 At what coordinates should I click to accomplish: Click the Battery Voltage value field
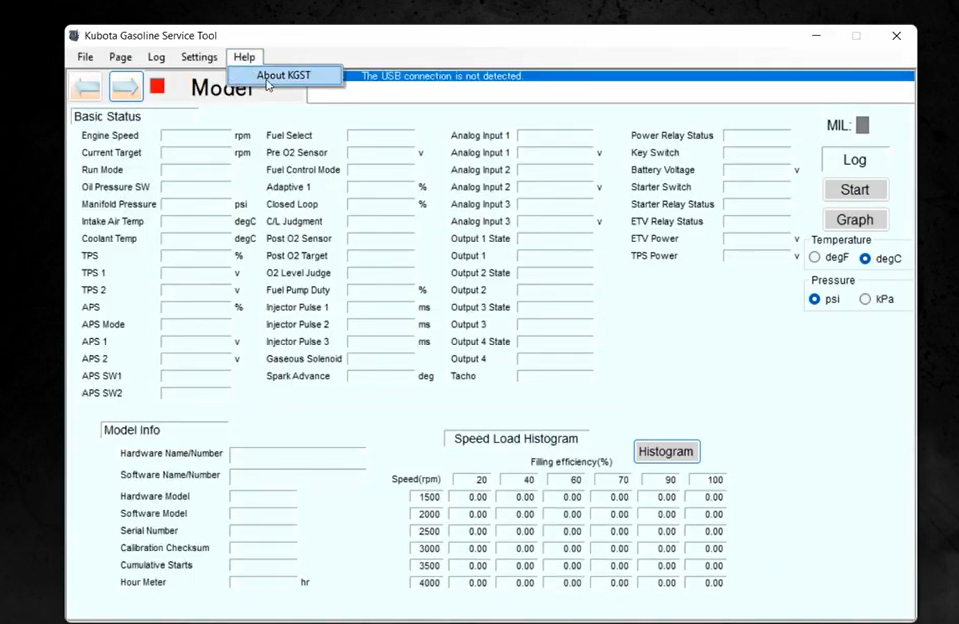click(x=757, y=171)
